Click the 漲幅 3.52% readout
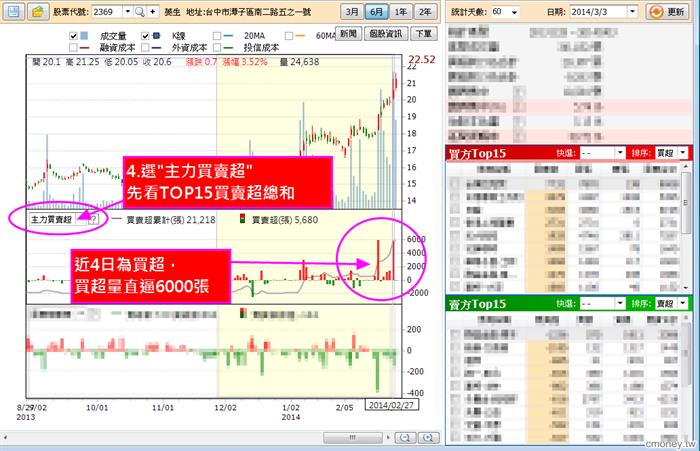The width and height of the screenshot is (700, 451). coord(245,62)
